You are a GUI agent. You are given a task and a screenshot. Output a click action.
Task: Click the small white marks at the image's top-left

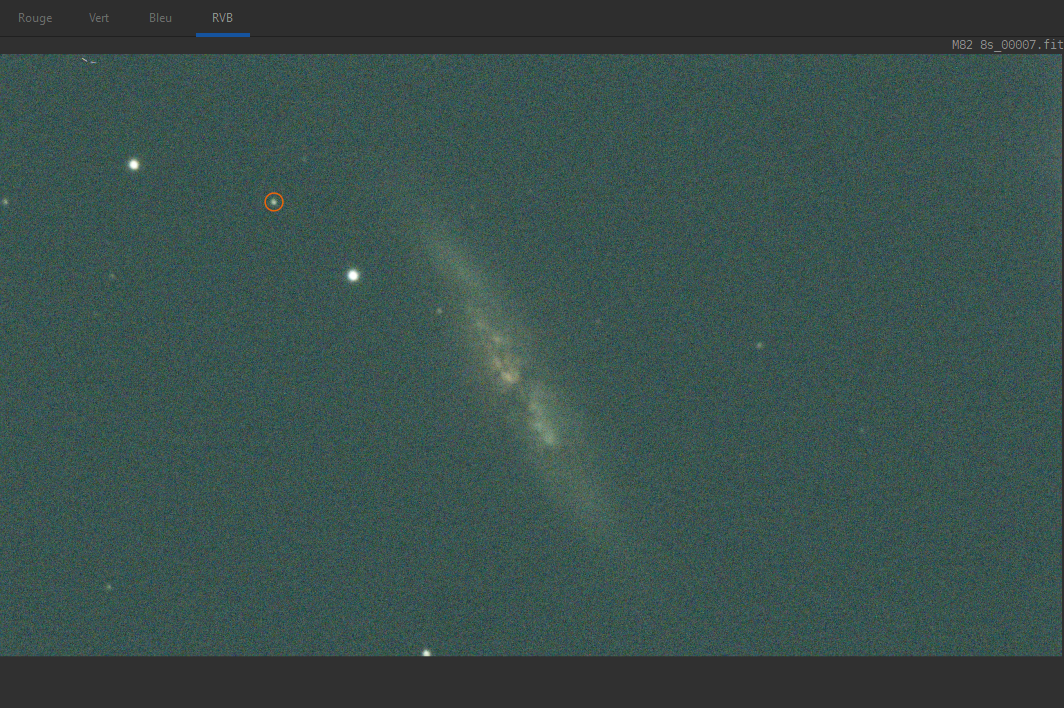[88, 61]
